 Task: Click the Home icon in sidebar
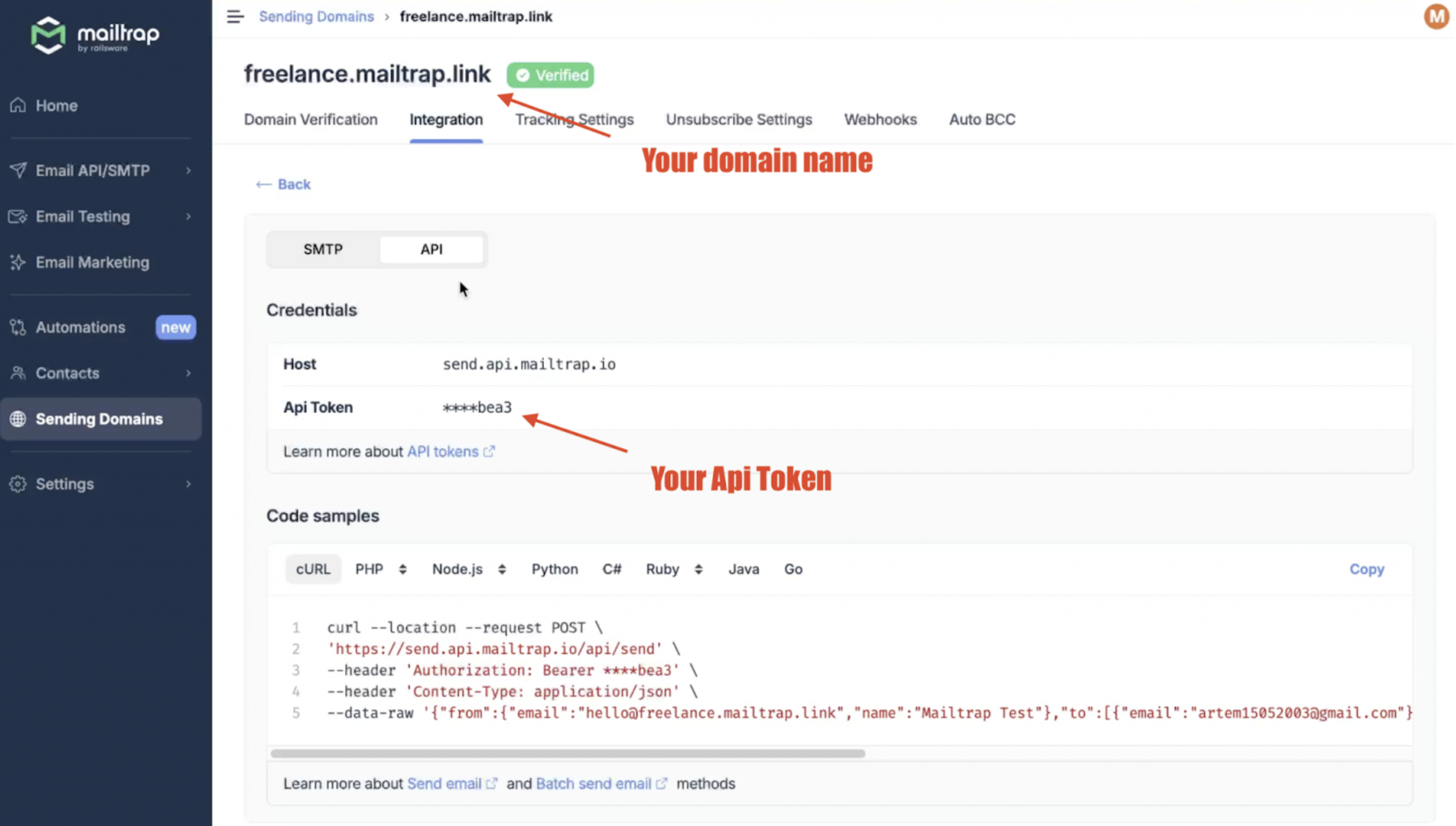click(x=18, y=106)
